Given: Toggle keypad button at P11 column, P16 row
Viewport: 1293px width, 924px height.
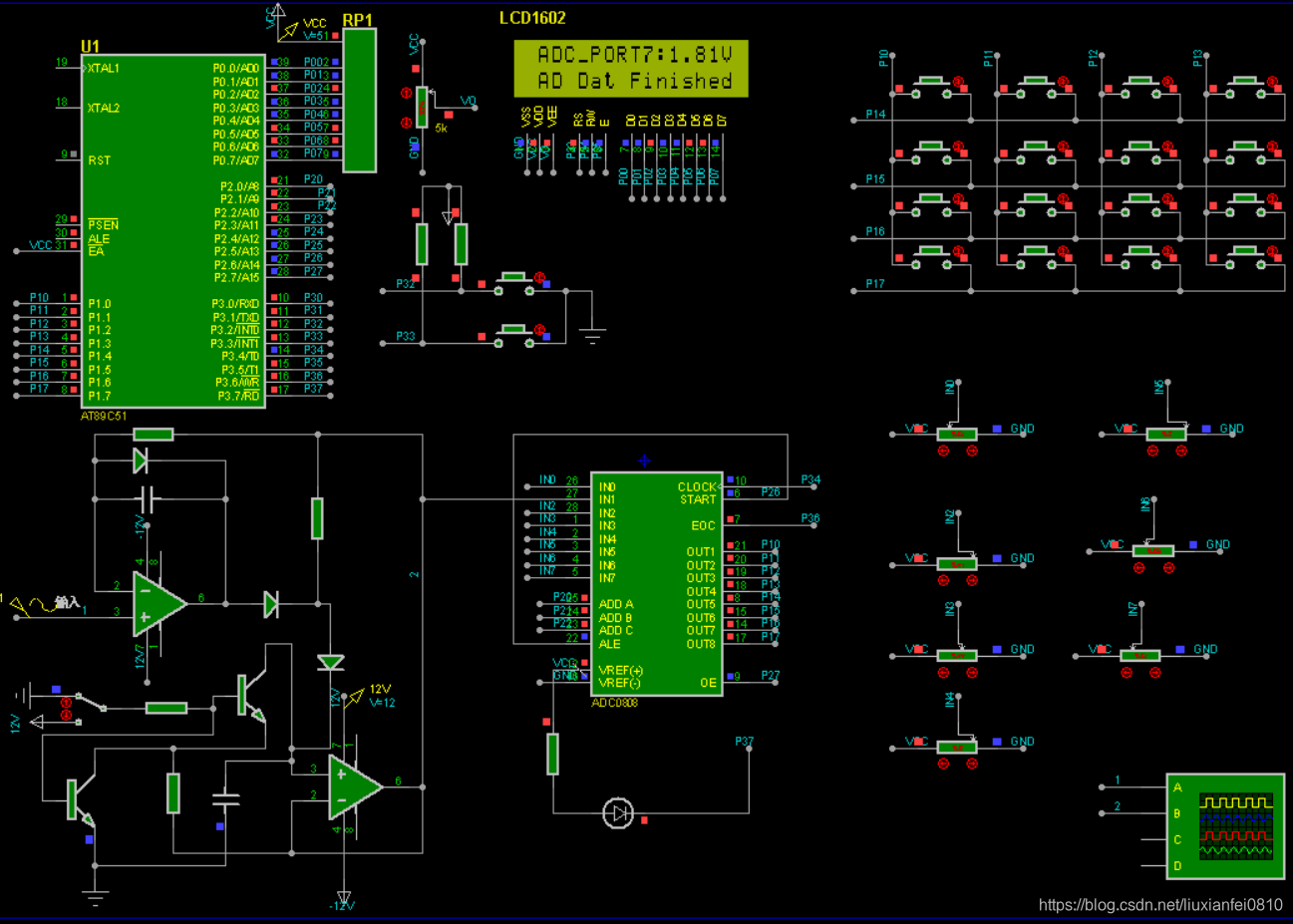Looking at the screenshot, I should [1036, 205].
